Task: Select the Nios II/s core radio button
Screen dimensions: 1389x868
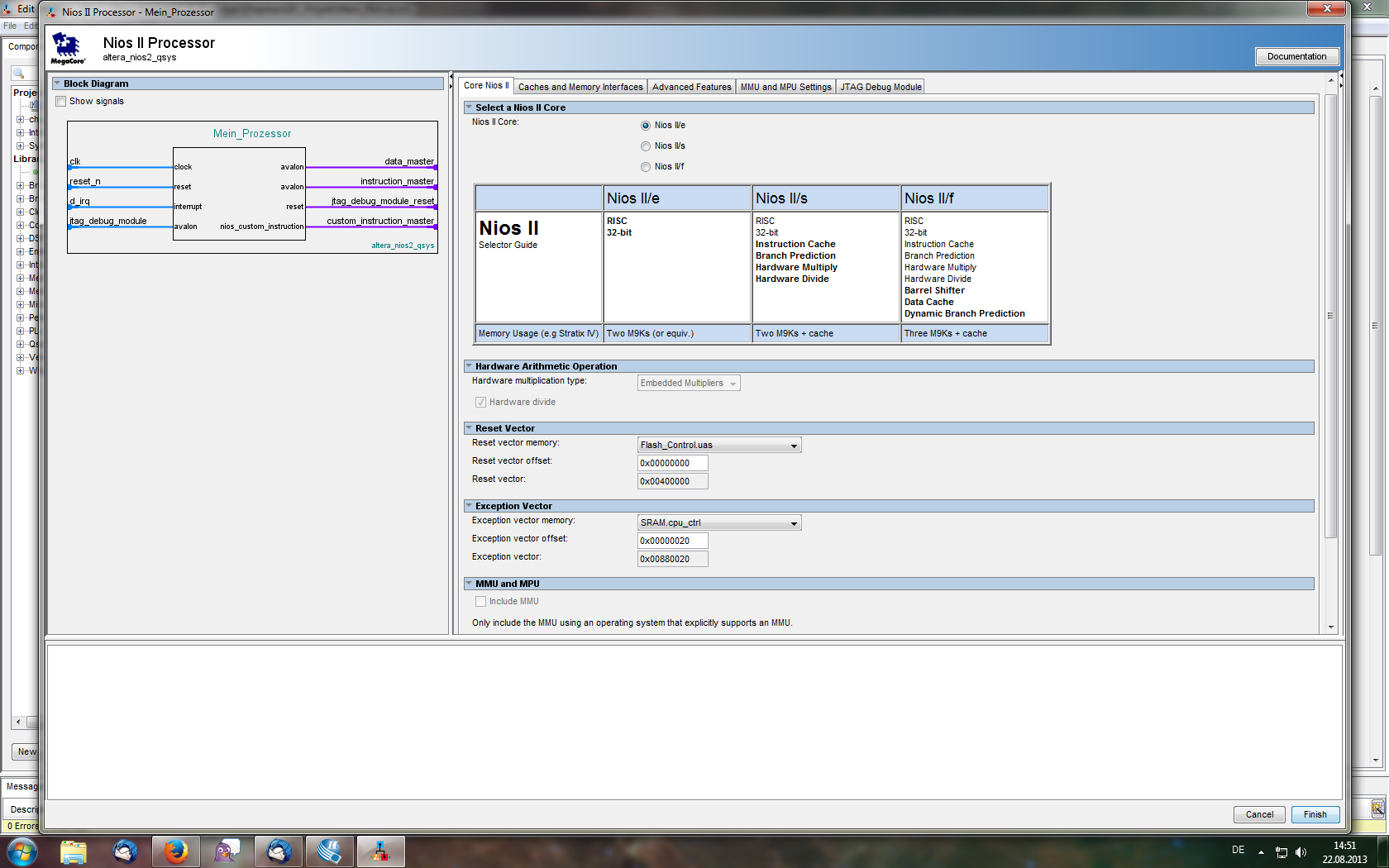Action: coord(646,146)
